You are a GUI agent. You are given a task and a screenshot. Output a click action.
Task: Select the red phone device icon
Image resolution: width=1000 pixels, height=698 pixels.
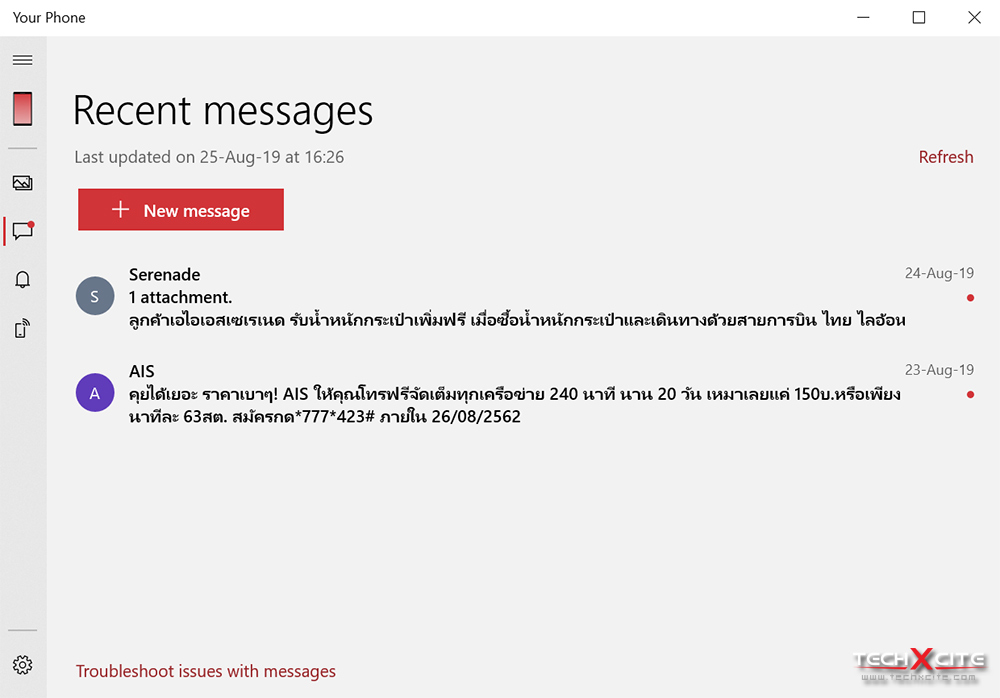pyautogui.click(x=22, y=108)
